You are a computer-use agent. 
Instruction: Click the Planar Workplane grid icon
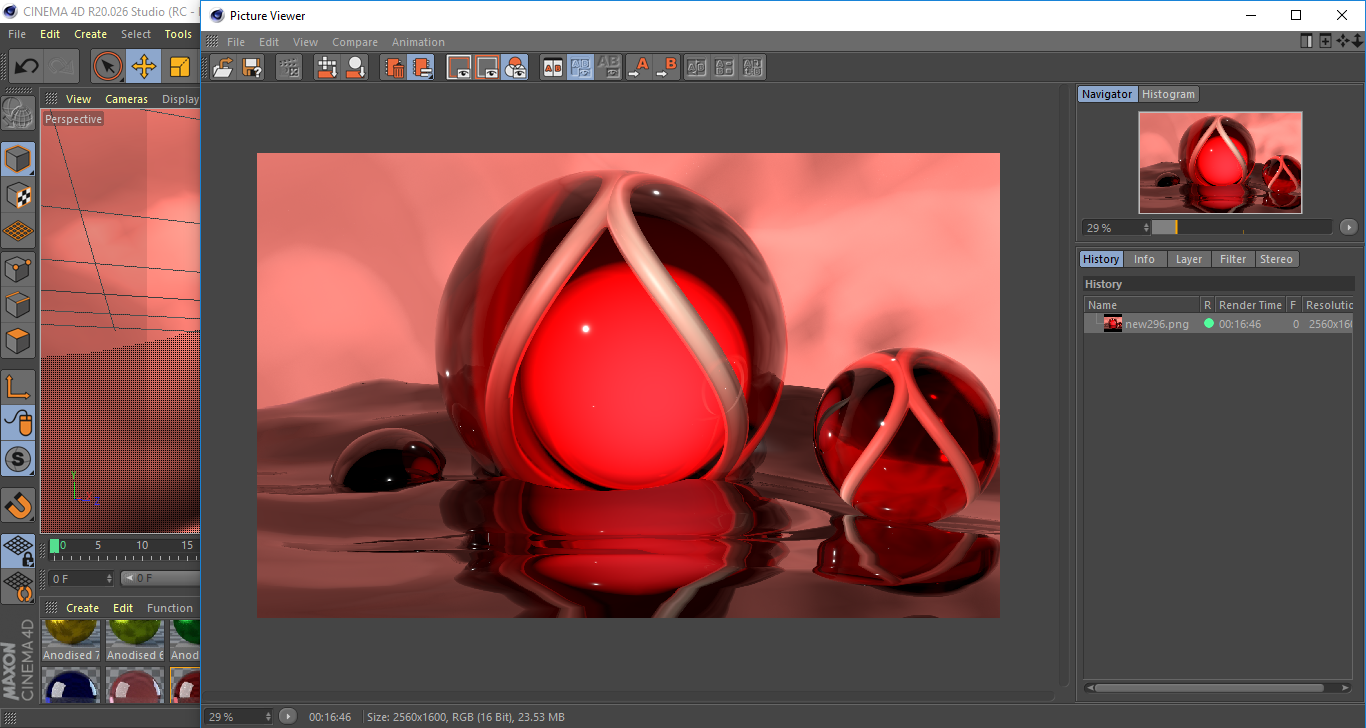18,586
